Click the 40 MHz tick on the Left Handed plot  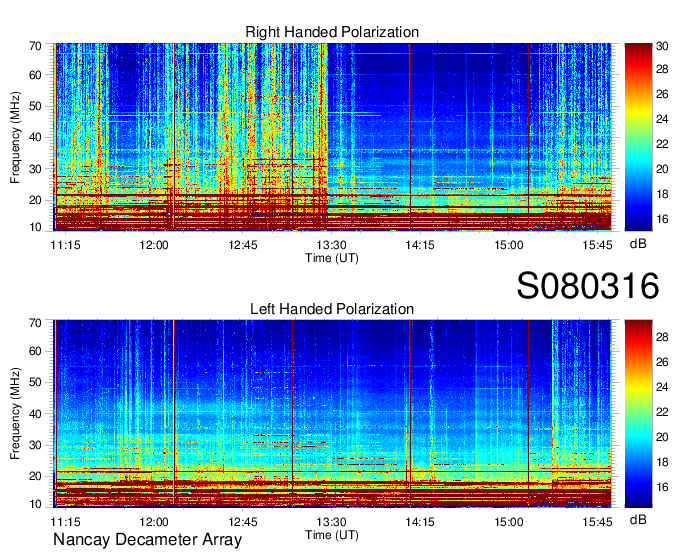coord(35,414)
